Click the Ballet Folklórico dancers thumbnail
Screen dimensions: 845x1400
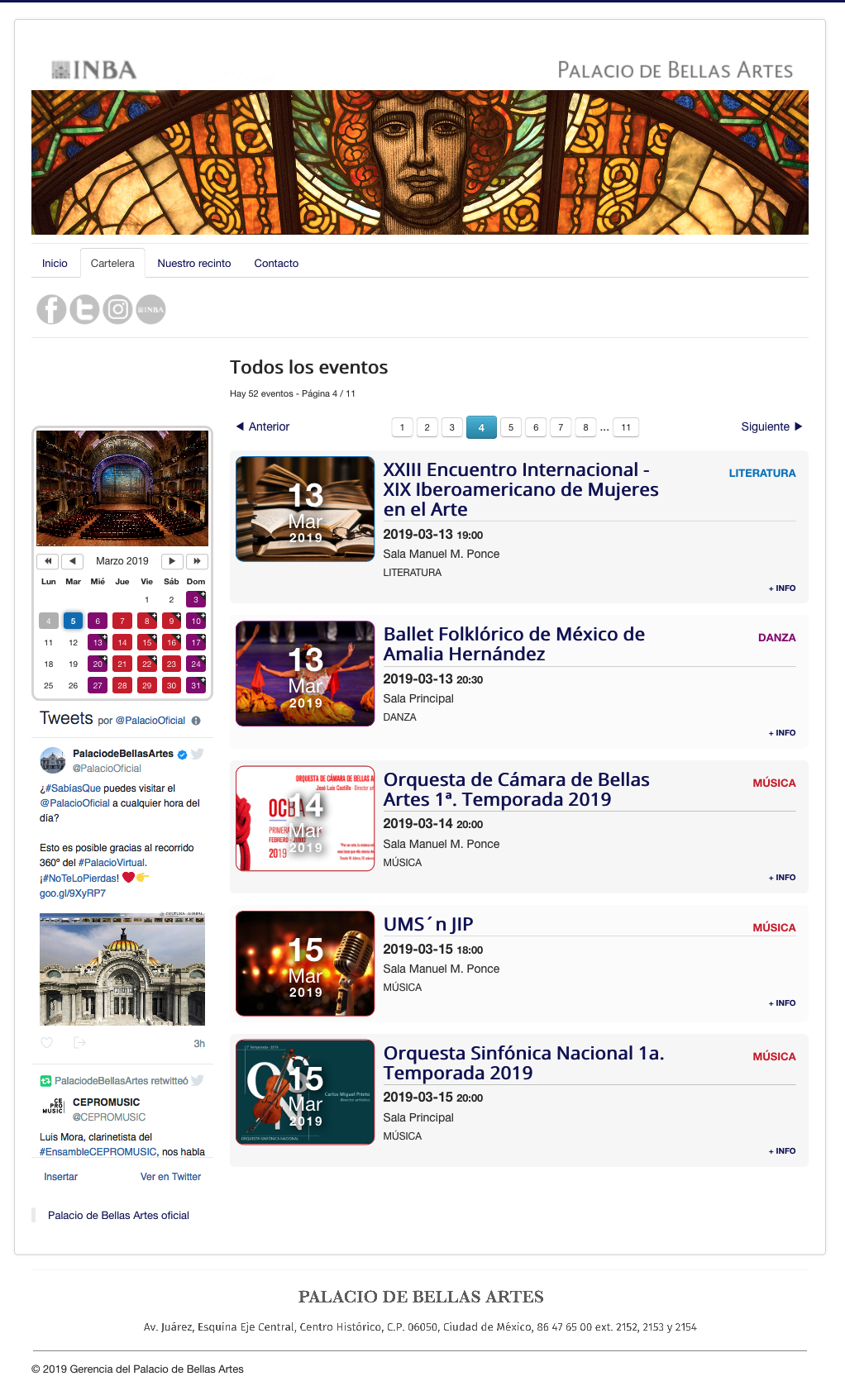click(x=305, y=674)
